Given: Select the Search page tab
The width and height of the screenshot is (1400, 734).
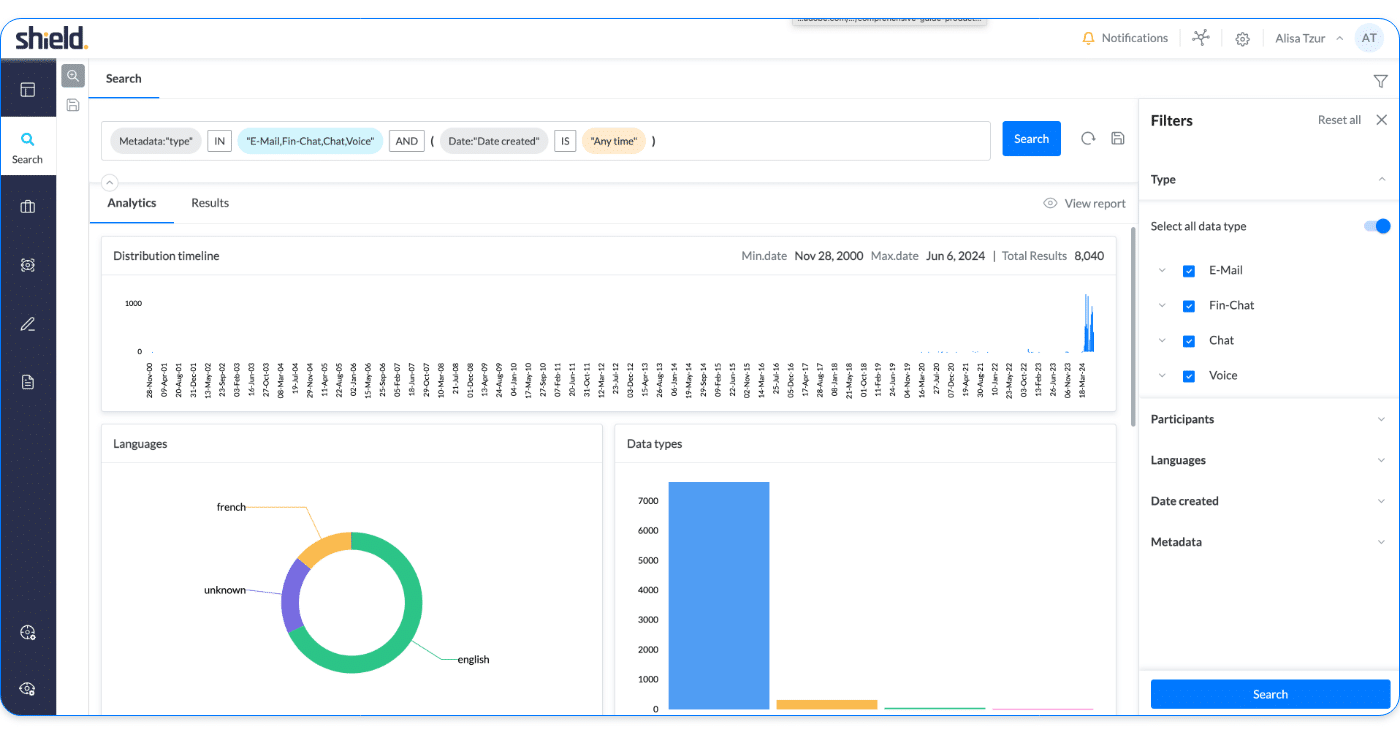Looking at the screenshot, I should (124, 78).
